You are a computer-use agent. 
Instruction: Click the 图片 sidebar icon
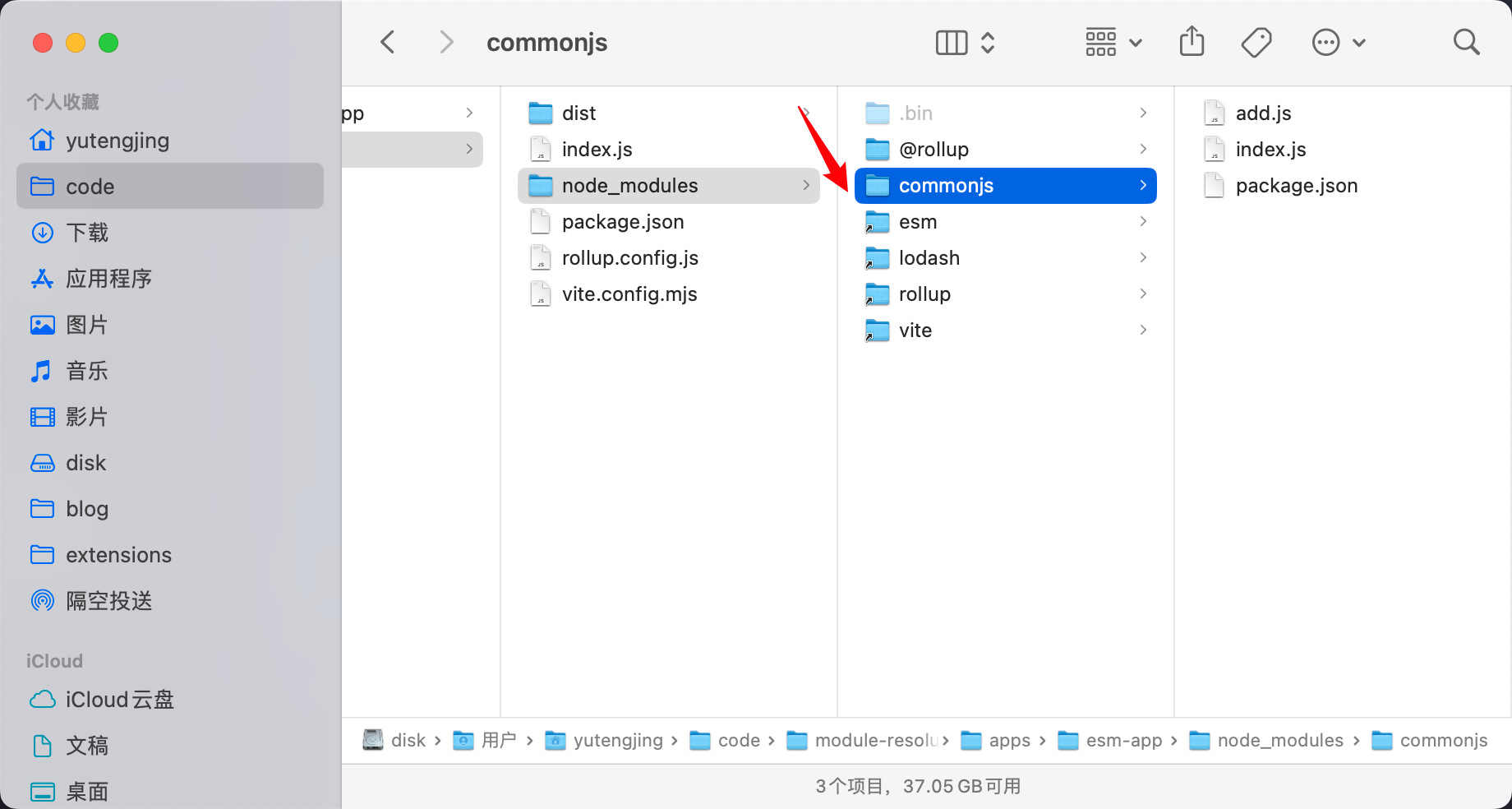coord(42,325)
